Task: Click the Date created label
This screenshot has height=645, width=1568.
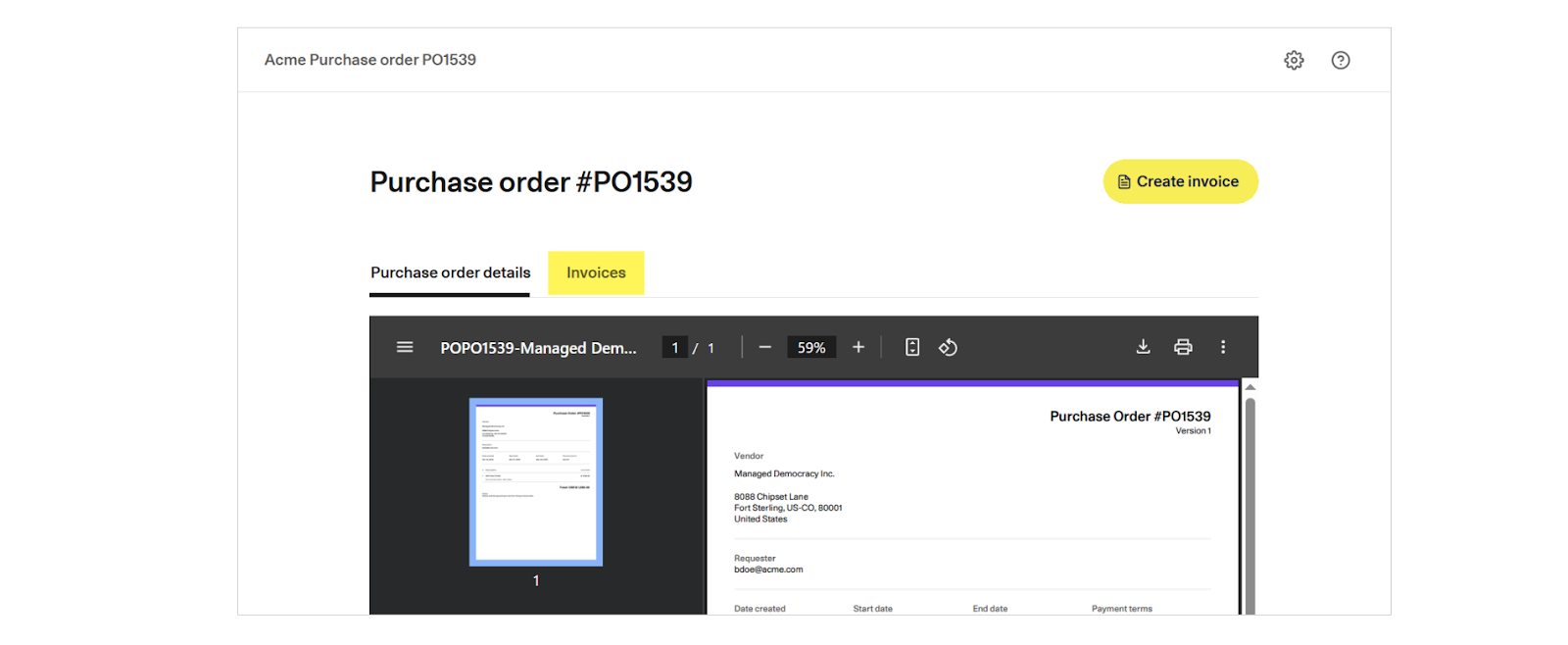Action: (759, 609)
